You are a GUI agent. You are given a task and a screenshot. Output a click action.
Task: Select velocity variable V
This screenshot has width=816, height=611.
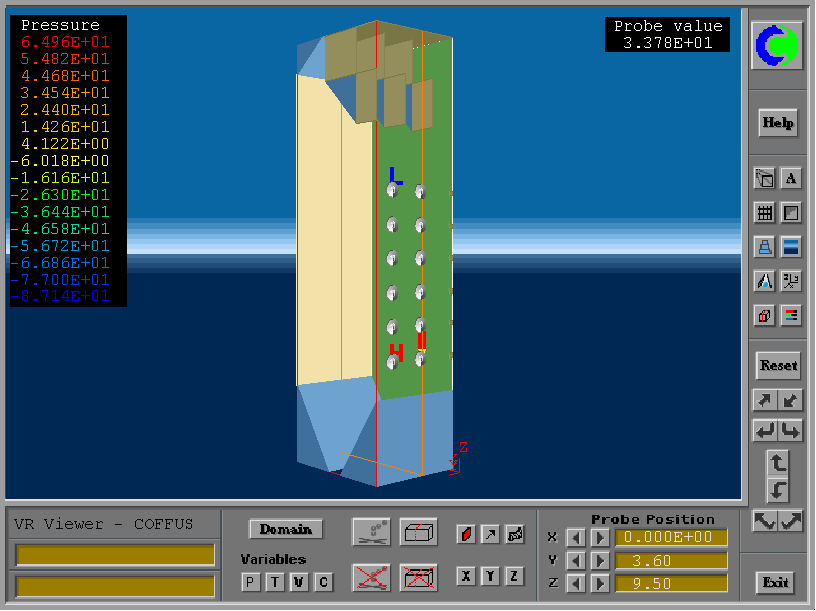(x=298, y=582)
